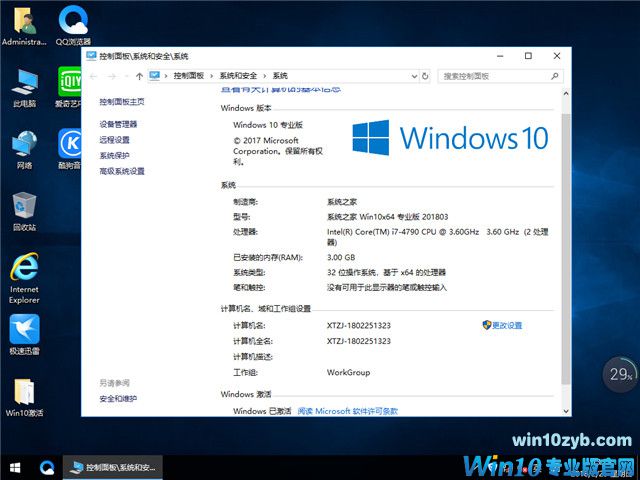Click the window title bar system icon

click(x=91, y=56)
